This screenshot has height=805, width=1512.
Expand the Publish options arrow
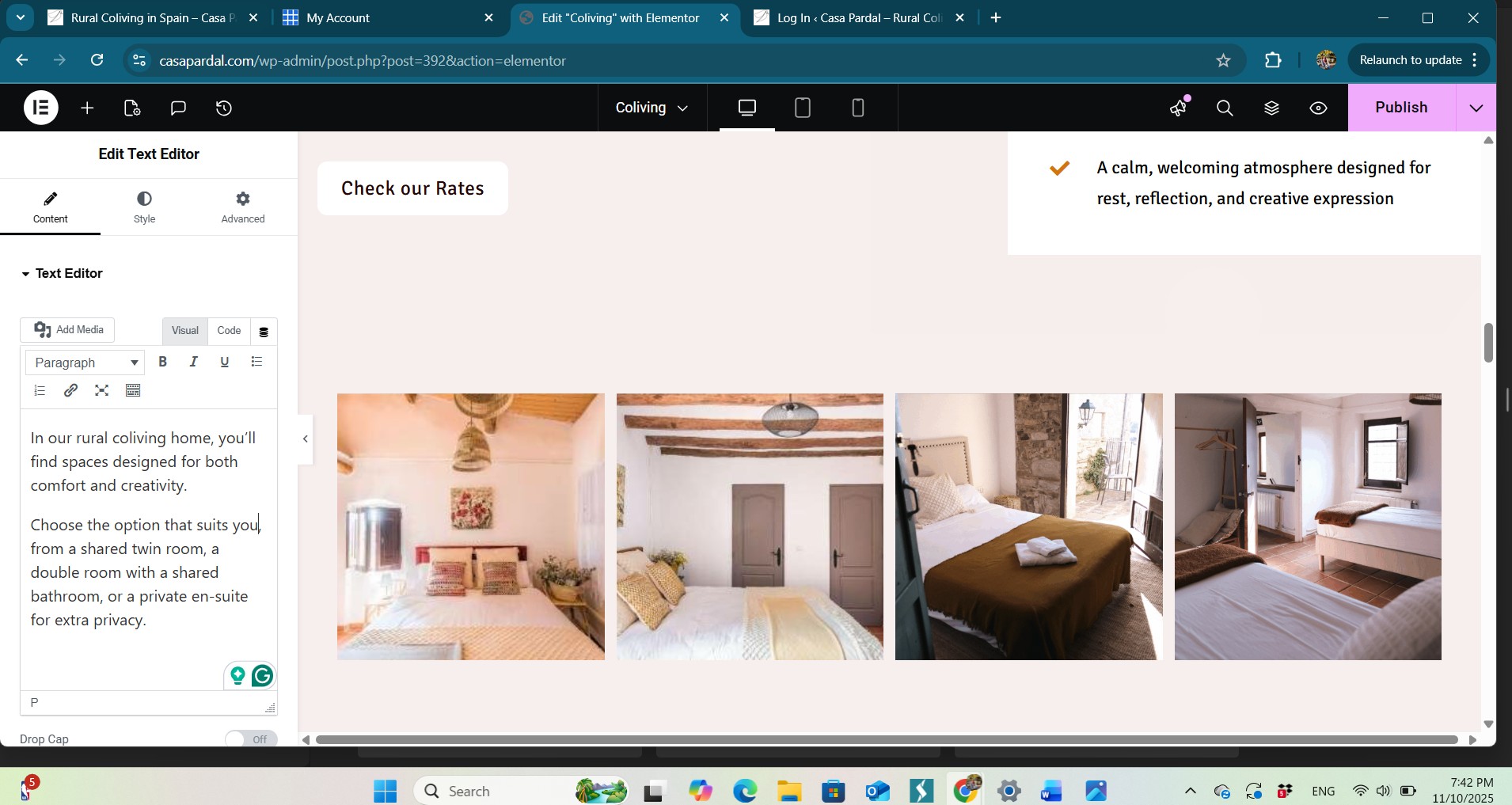1476,108
